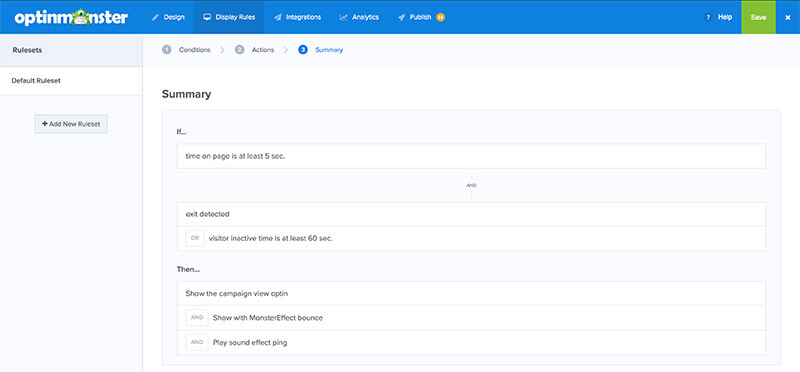This screenshot has height=372, width=800.
Task: Click the OptinMonster logo
Action: (x=71, y=17)
